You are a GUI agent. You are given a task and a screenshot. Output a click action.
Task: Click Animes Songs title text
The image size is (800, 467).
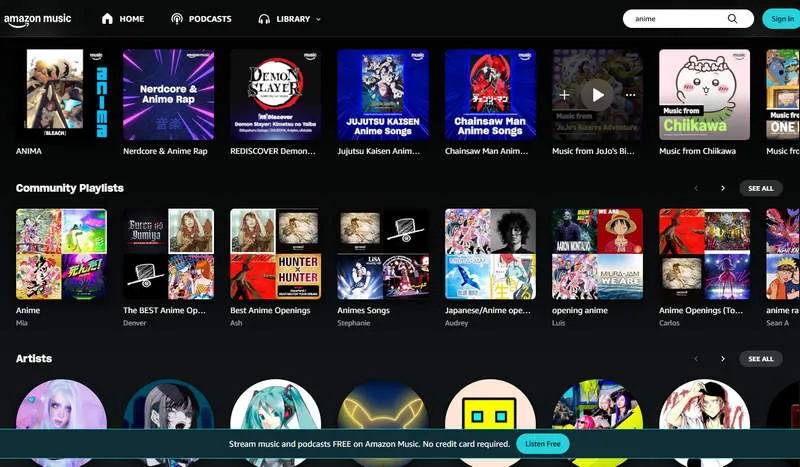coord(363,310)
